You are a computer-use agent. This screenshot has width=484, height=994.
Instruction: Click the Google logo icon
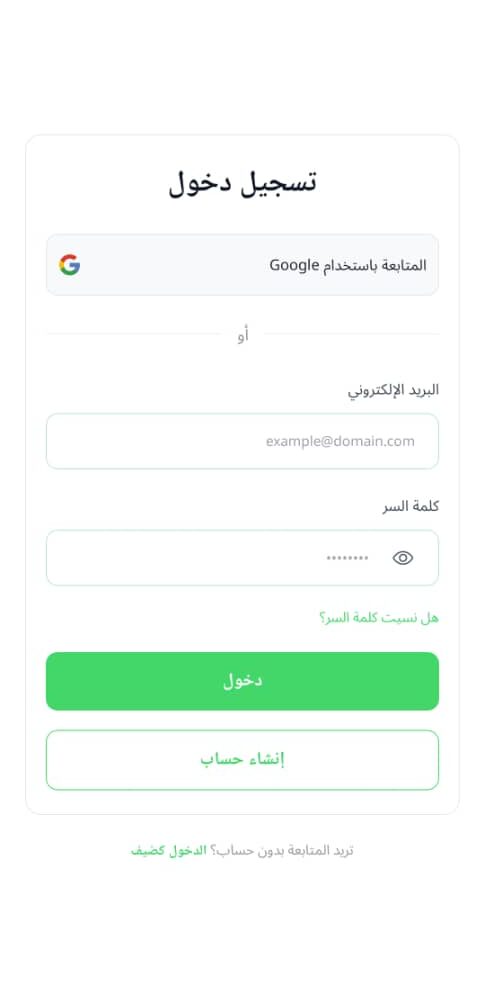(x=70, y=264)
